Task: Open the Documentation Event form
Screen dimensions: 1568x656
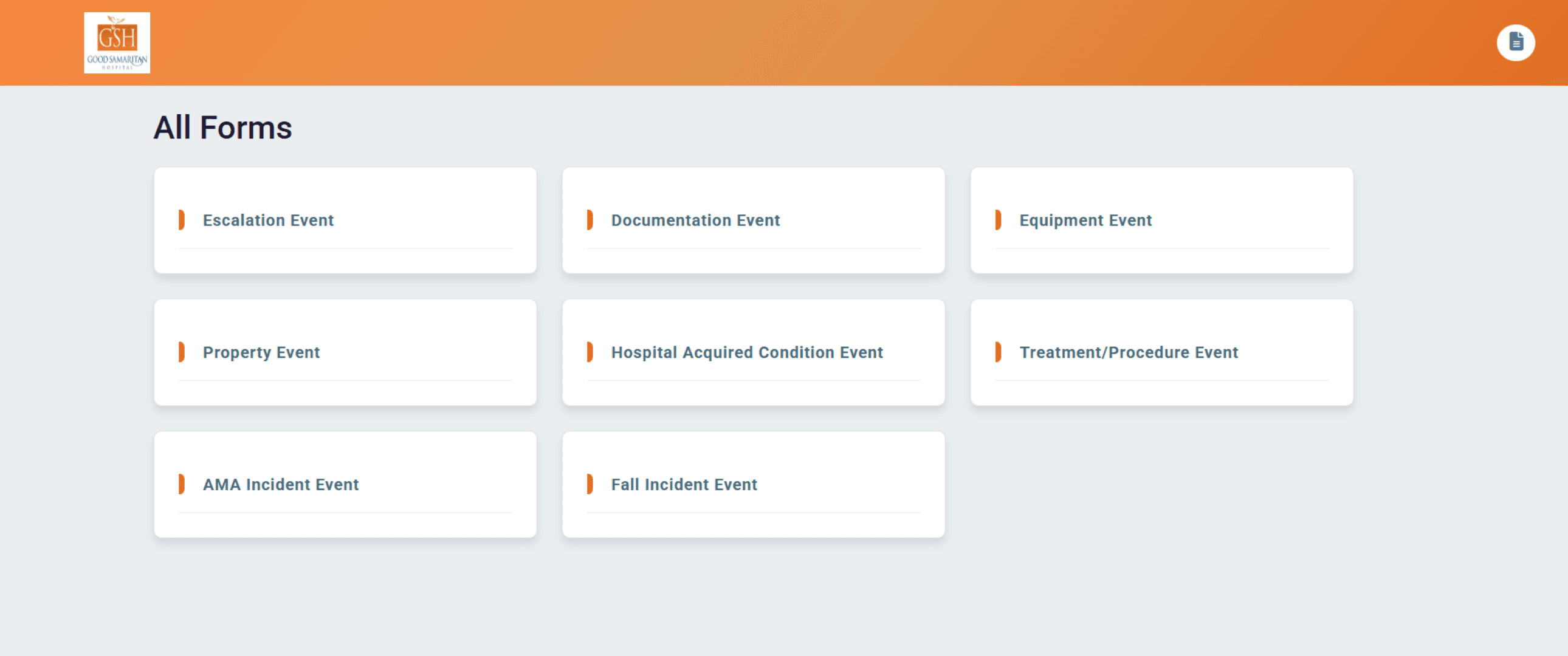Action: tap(695, 220)
